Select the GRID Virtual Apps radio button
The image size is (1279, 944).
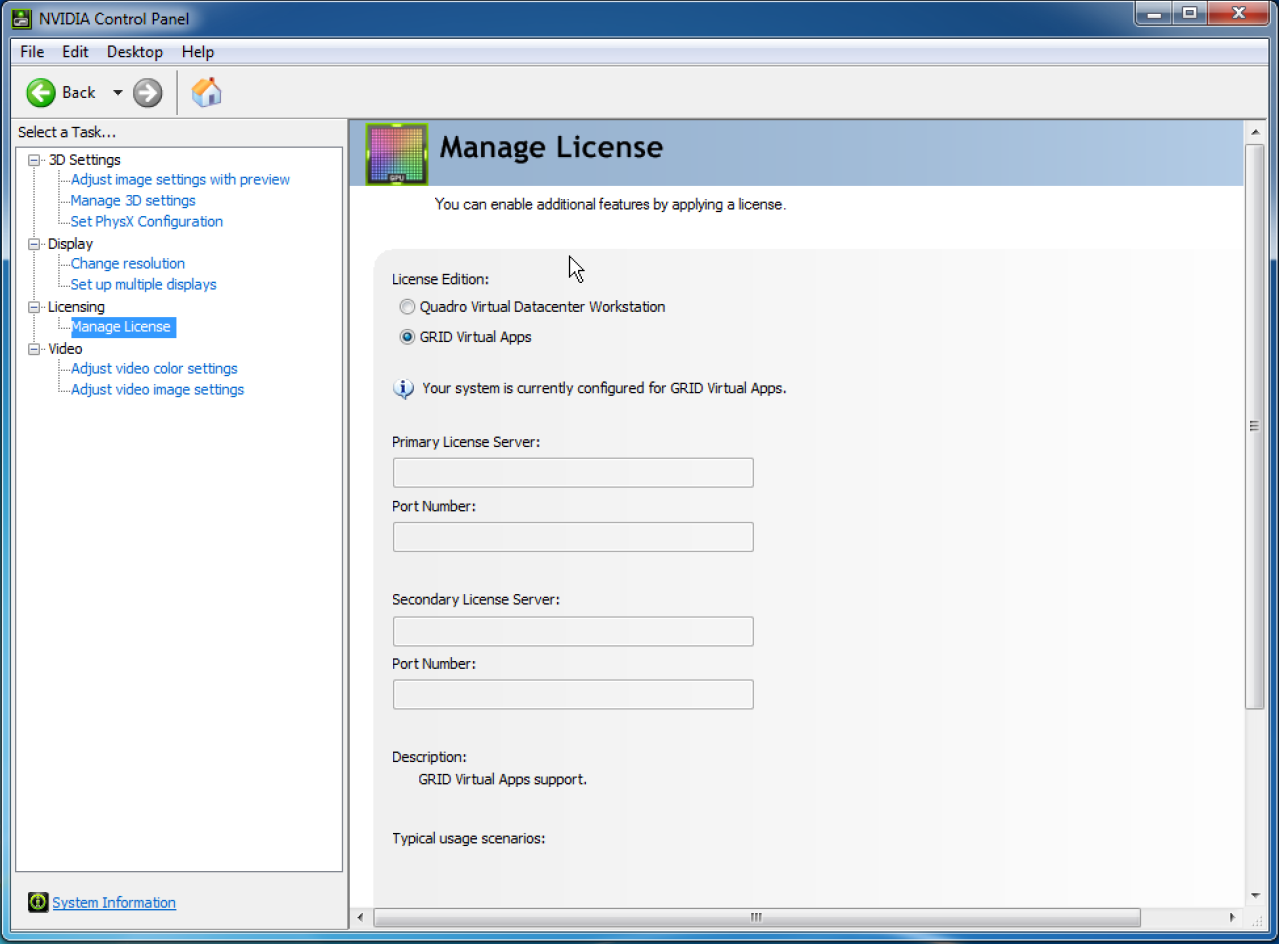tap(407, 337)
